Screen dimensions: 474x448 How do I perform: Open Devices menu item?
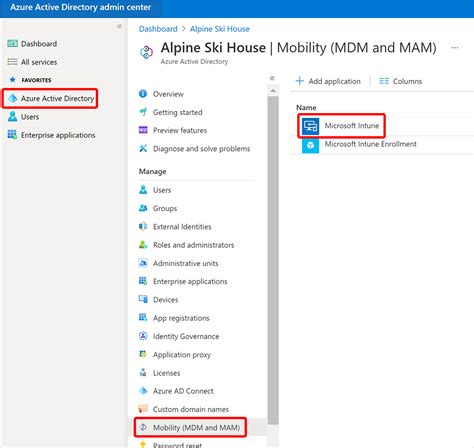(x=166, y=300)
